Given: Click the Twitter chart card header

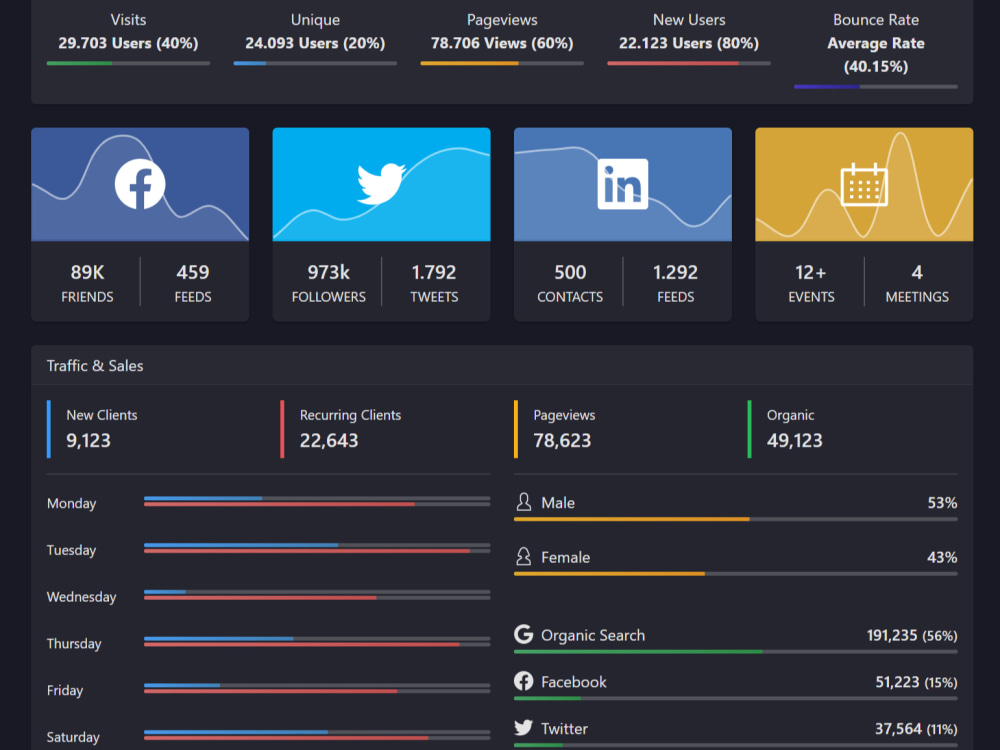Looking at the screenshot, I should [381, 184].
